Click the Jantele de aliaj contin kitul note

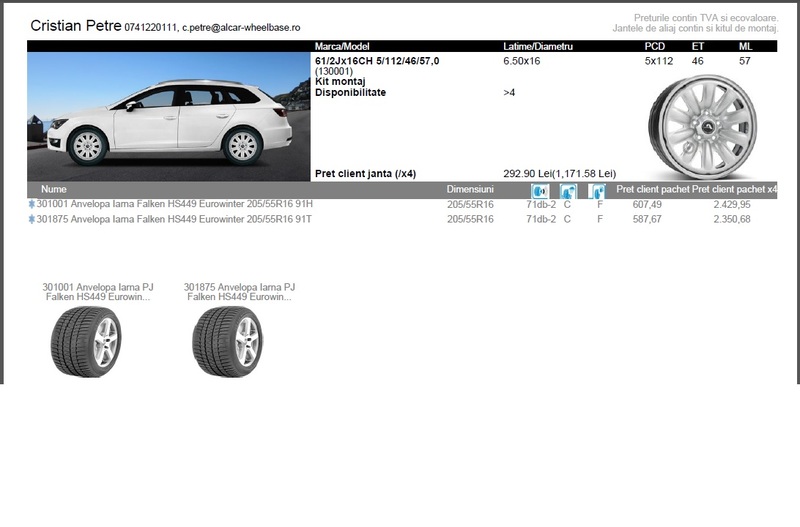[695, 29]
